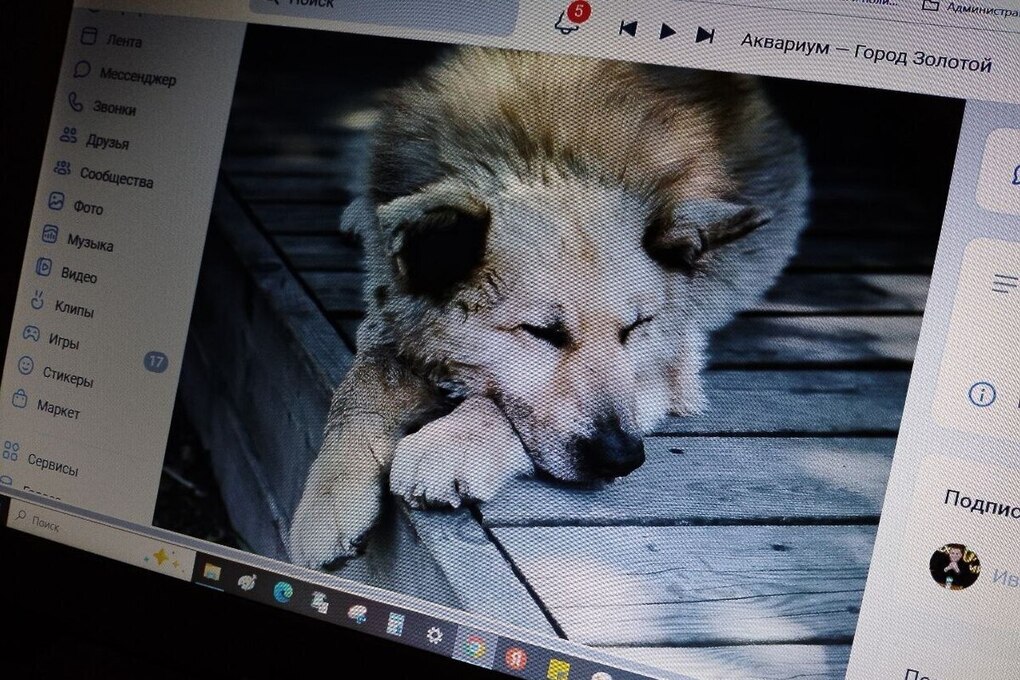Go to Сообщества communities
1020x680 pixels.
pyautogui.click(x=116, y=180)
